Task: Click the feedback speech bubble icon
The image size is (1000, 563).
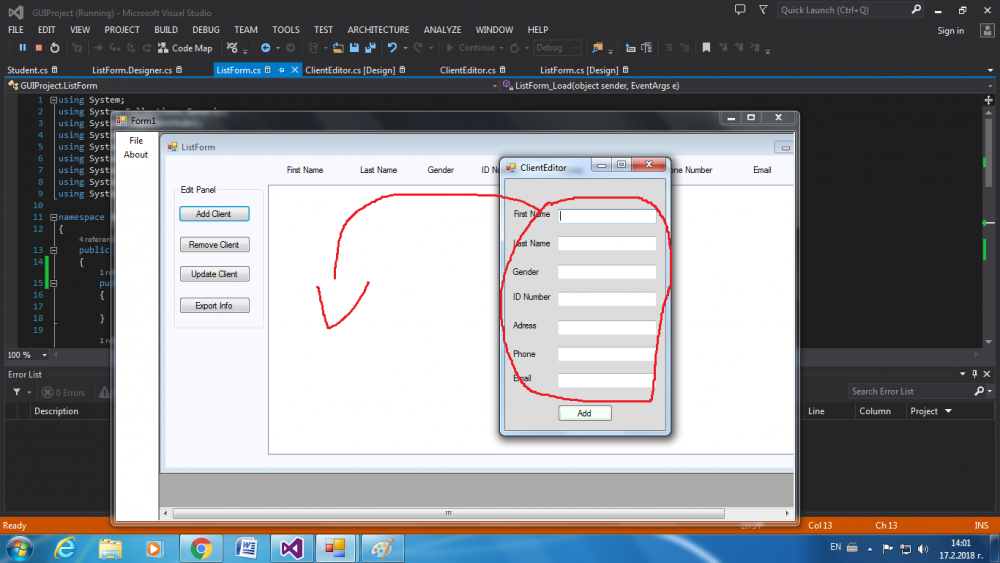Action: click(740, 10)
